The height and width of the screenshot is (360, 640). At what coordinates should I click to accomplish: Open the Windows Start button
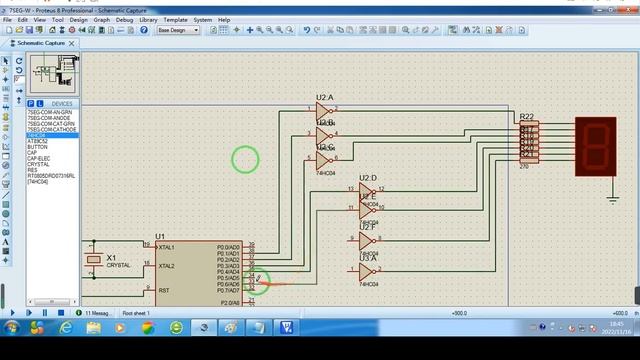click(x=11, y=328)
